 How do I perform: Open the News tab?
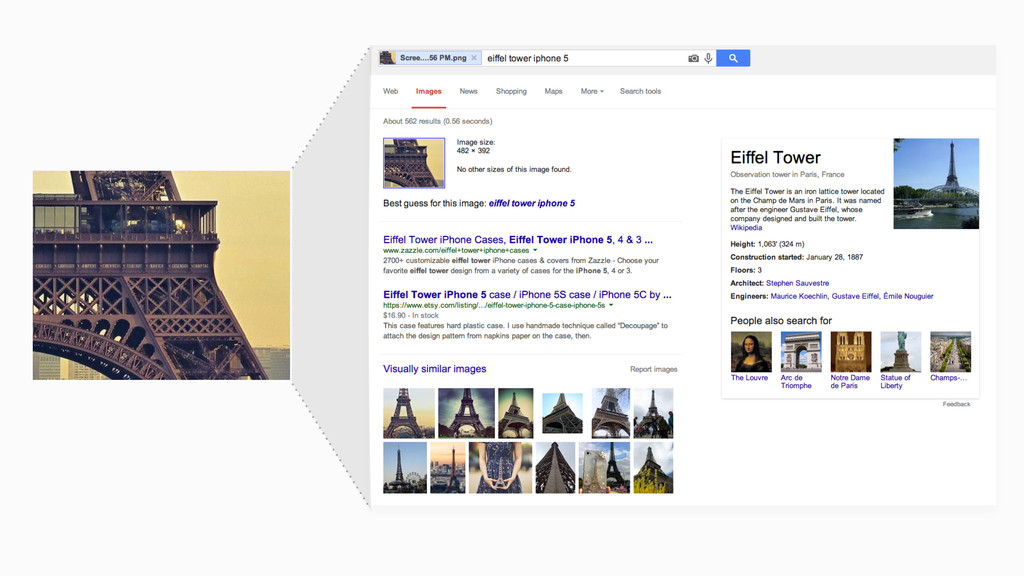(x=468, y=91)
